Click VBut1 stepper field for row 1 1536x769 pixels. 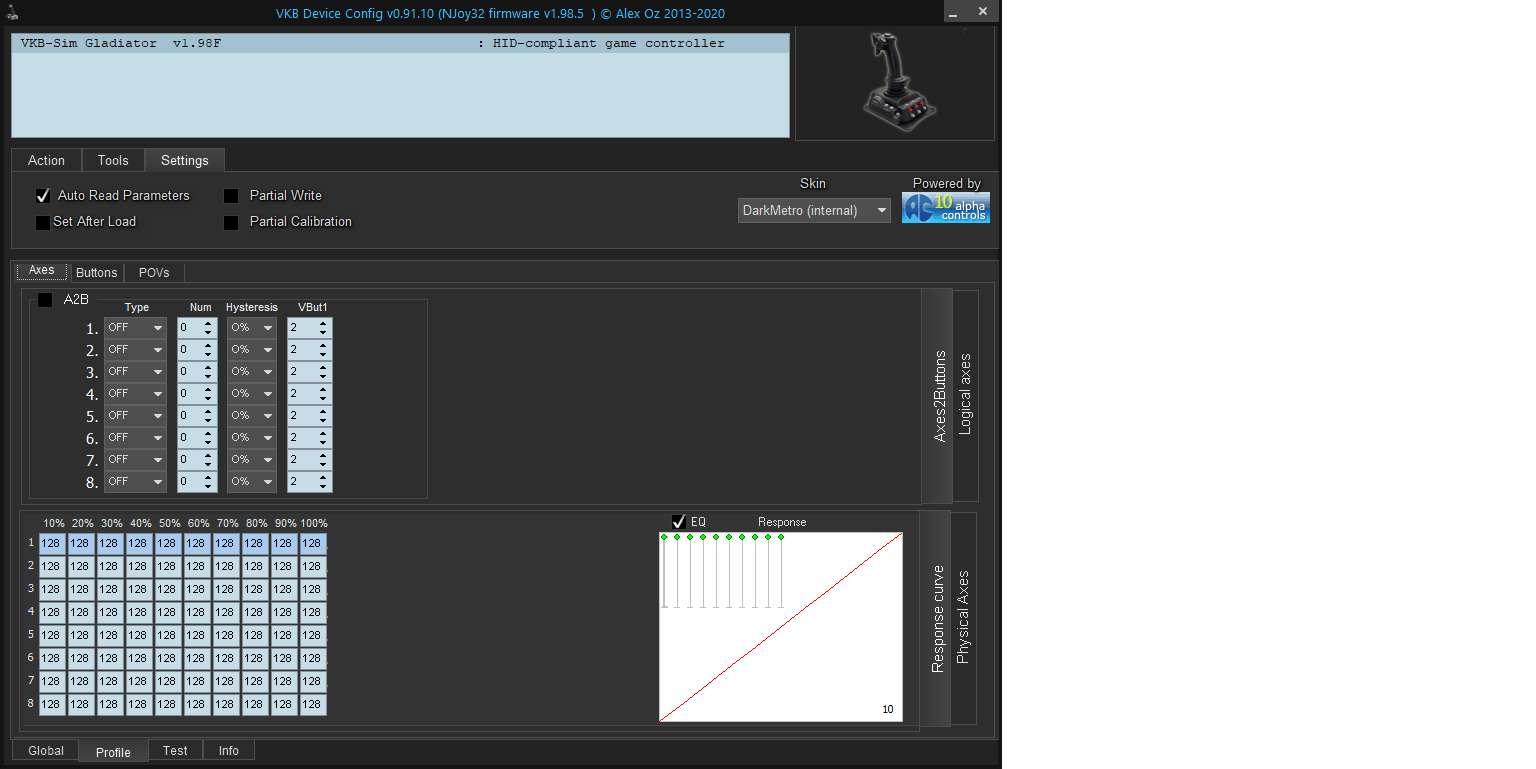click(x=309, y=328)
